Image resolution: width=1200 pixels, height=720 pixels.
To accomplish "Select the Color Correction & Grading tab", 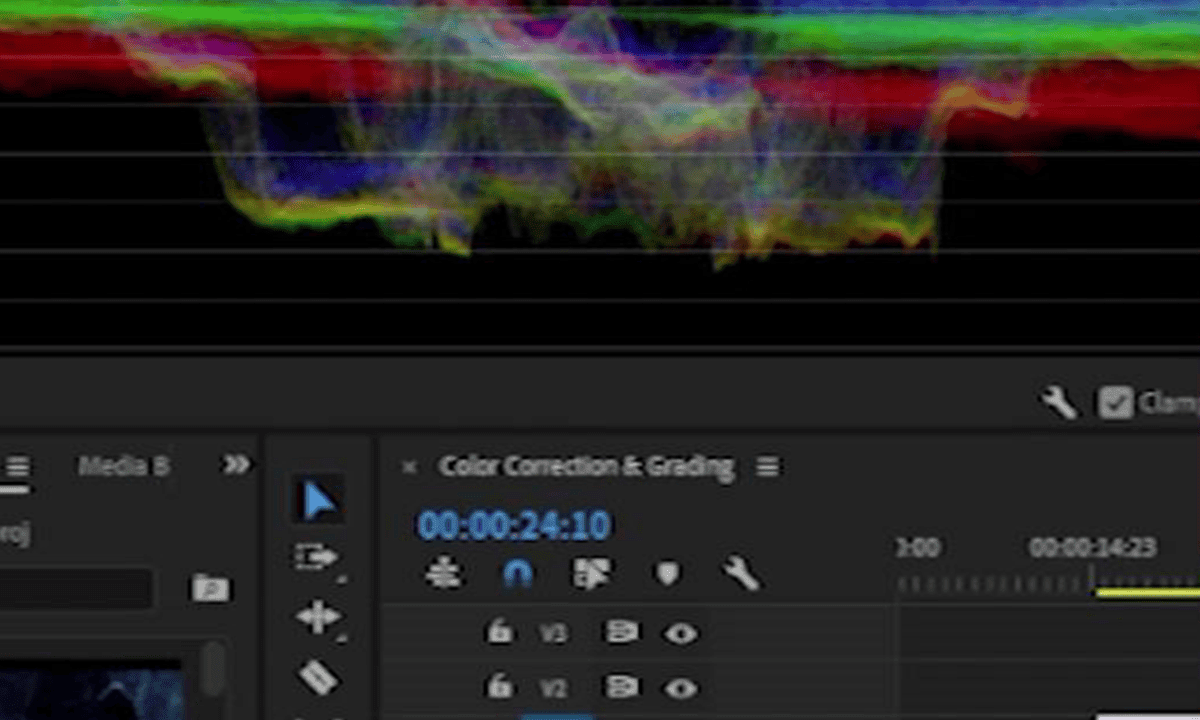I will tap(585, 466).
